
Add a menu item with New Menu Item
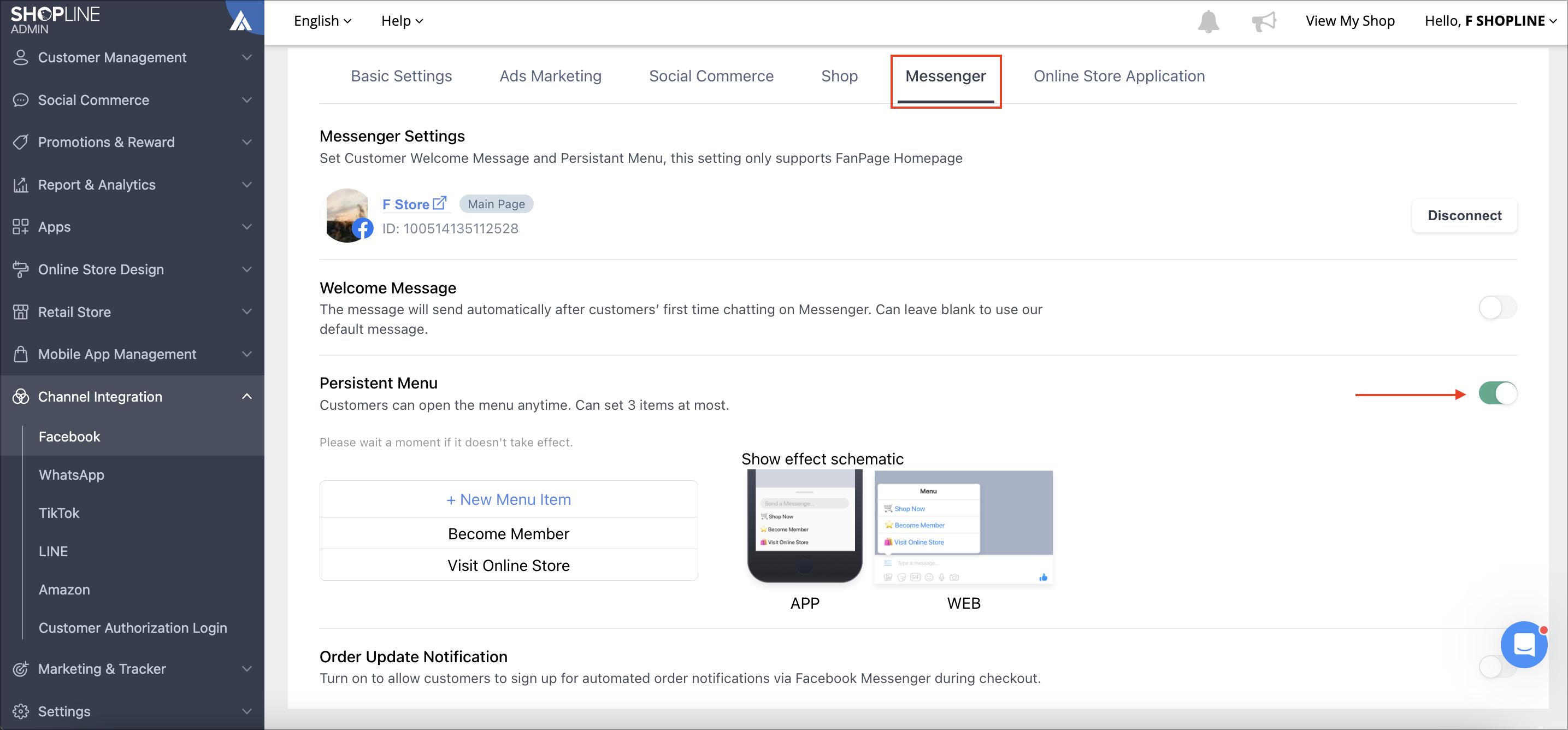point(508,499)
